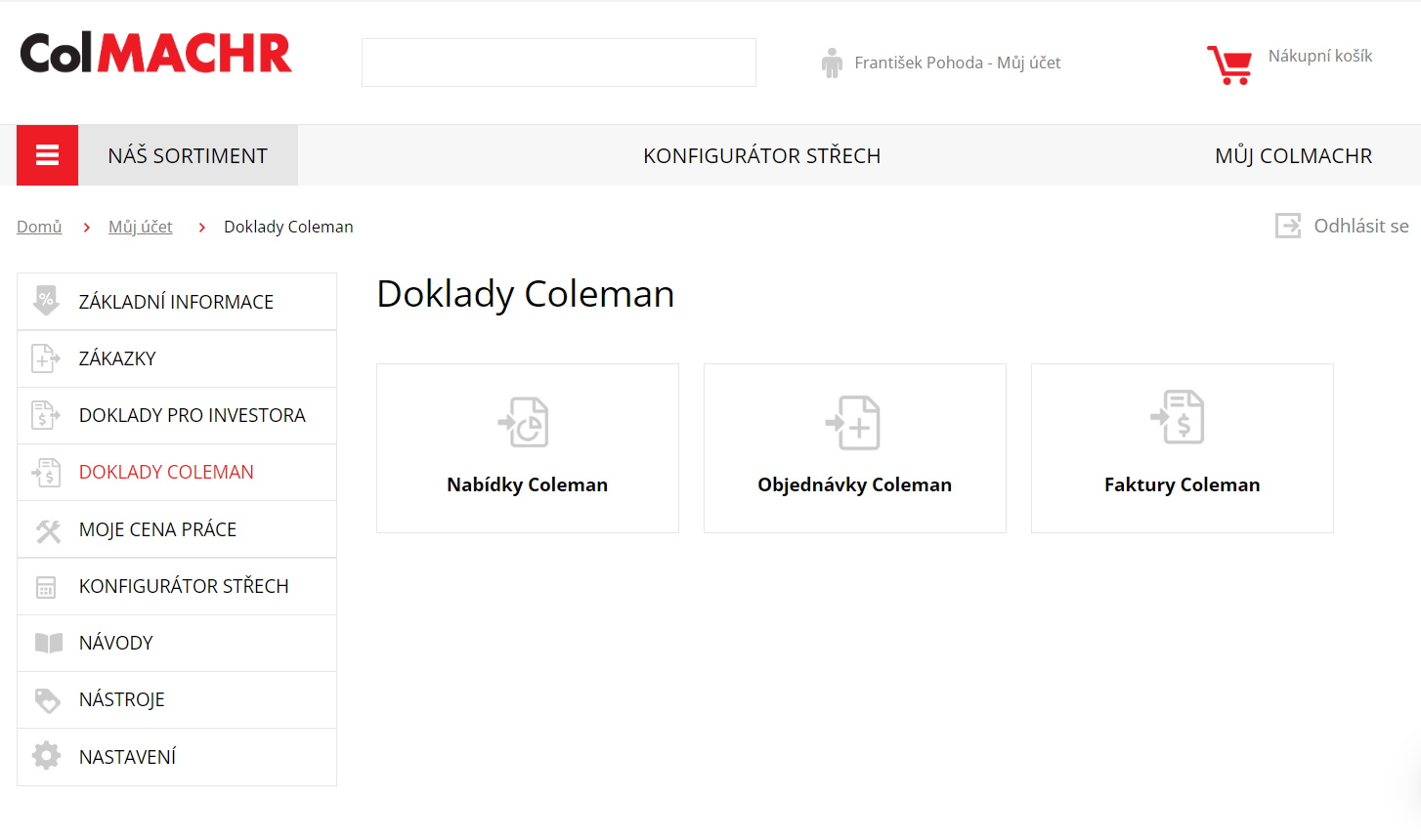
Task: Click the search input field
Action: 559,63
